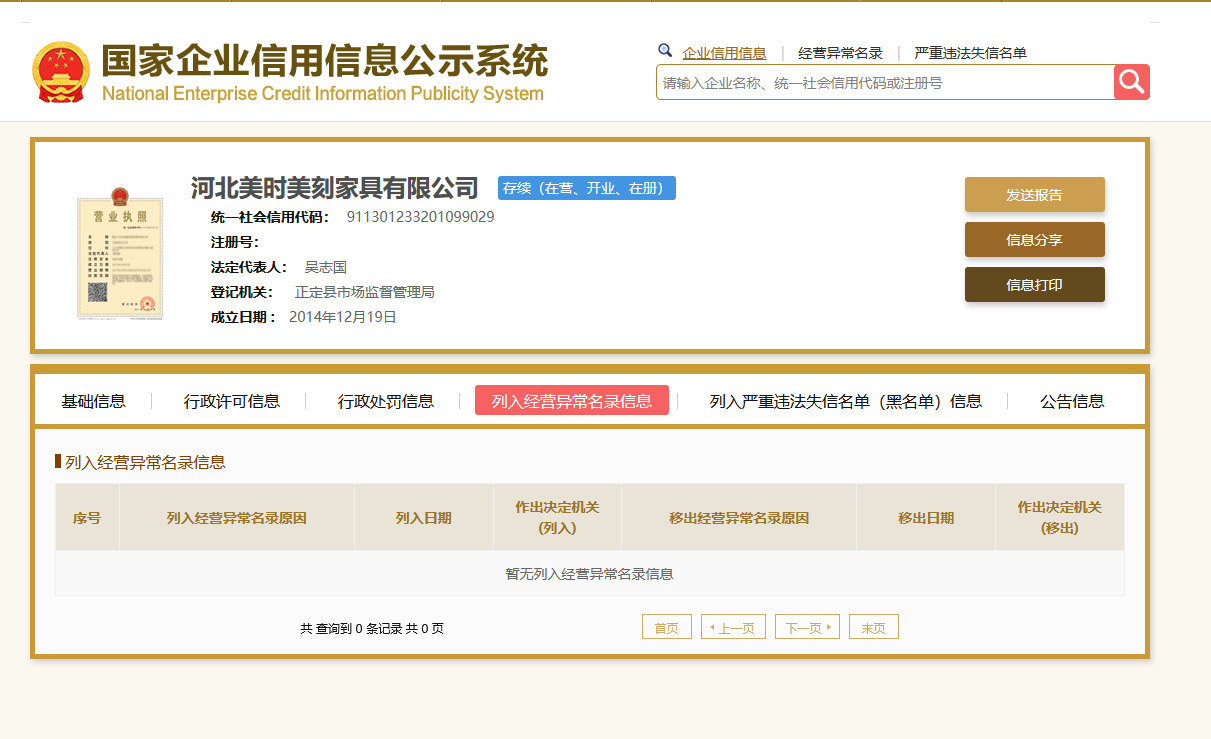The image size is (1211, 739).
Task: Click the legal representative name 吴志国
Action: click(x=325, y=267)
